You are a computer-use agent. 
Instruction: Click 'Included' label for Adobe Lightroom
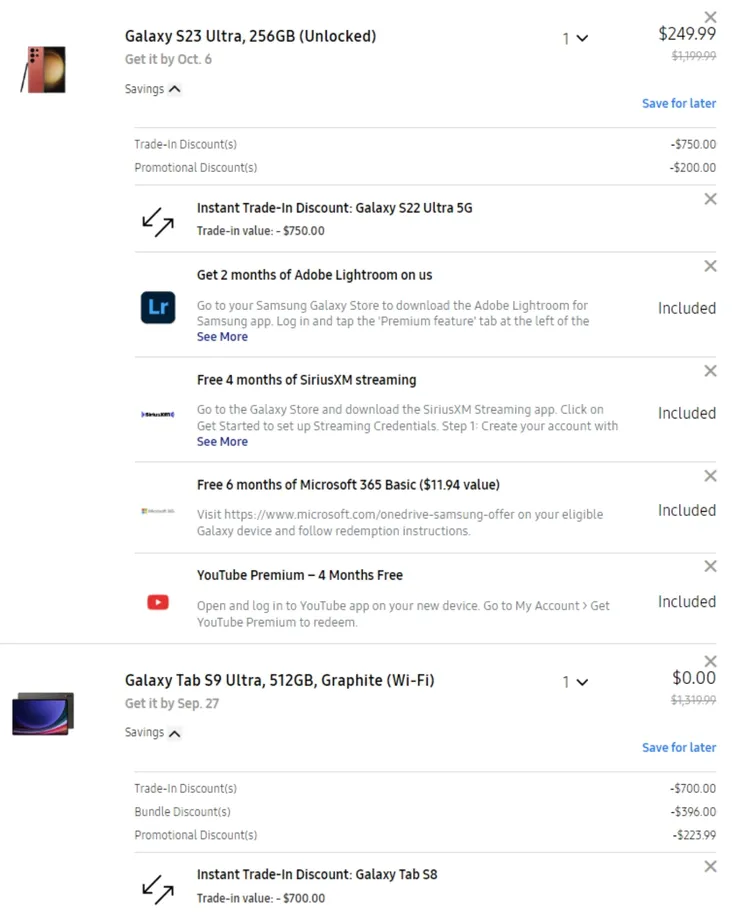[687, 308]
